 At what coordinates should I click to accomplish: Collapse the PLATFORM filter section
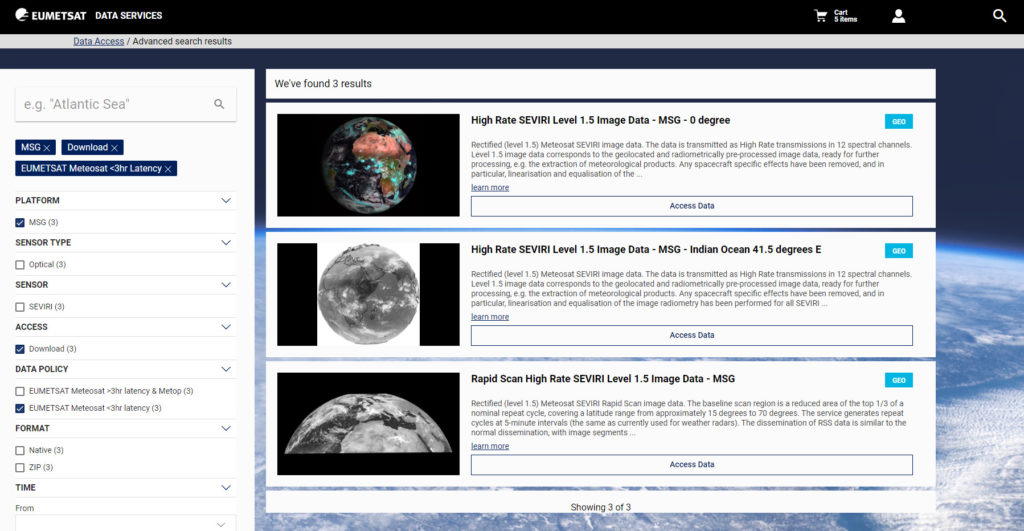tap(226, 201)
